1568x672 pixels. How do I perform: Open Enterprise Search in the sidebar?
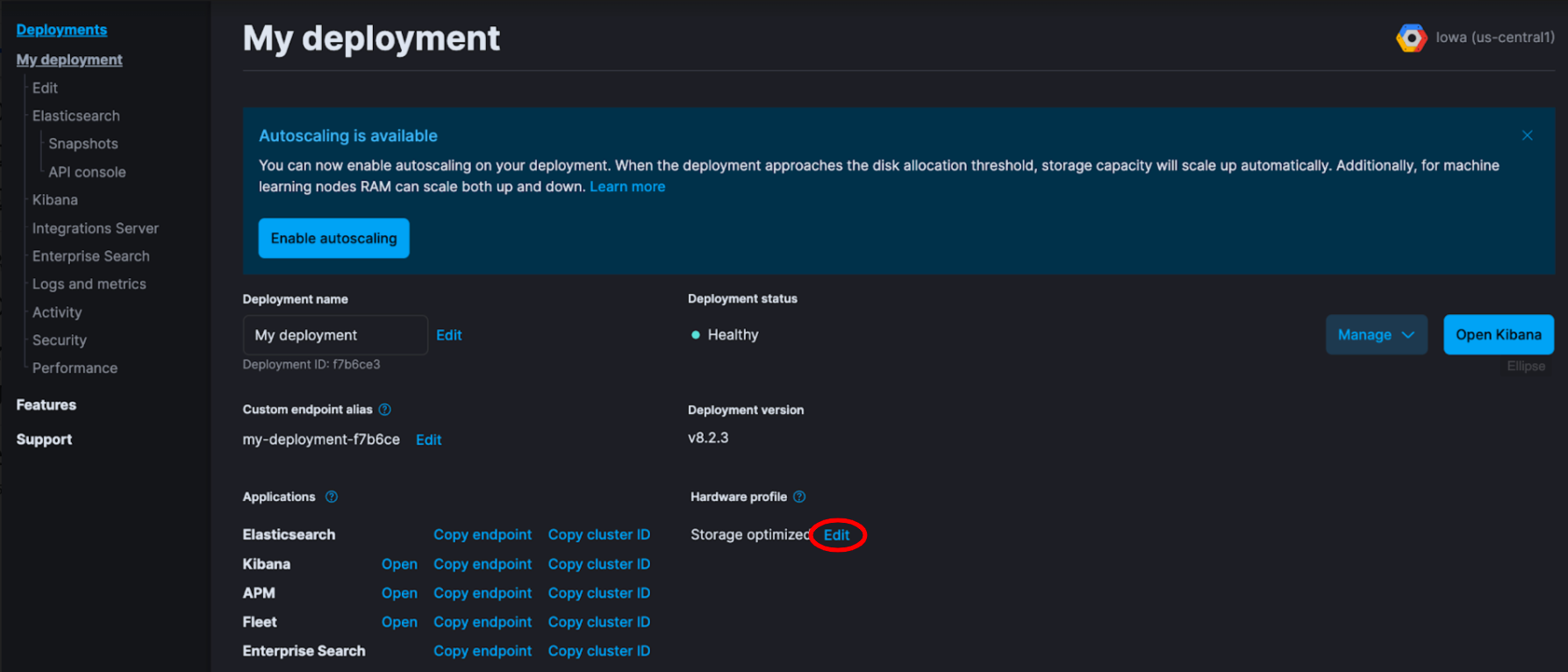pos(91,256)
